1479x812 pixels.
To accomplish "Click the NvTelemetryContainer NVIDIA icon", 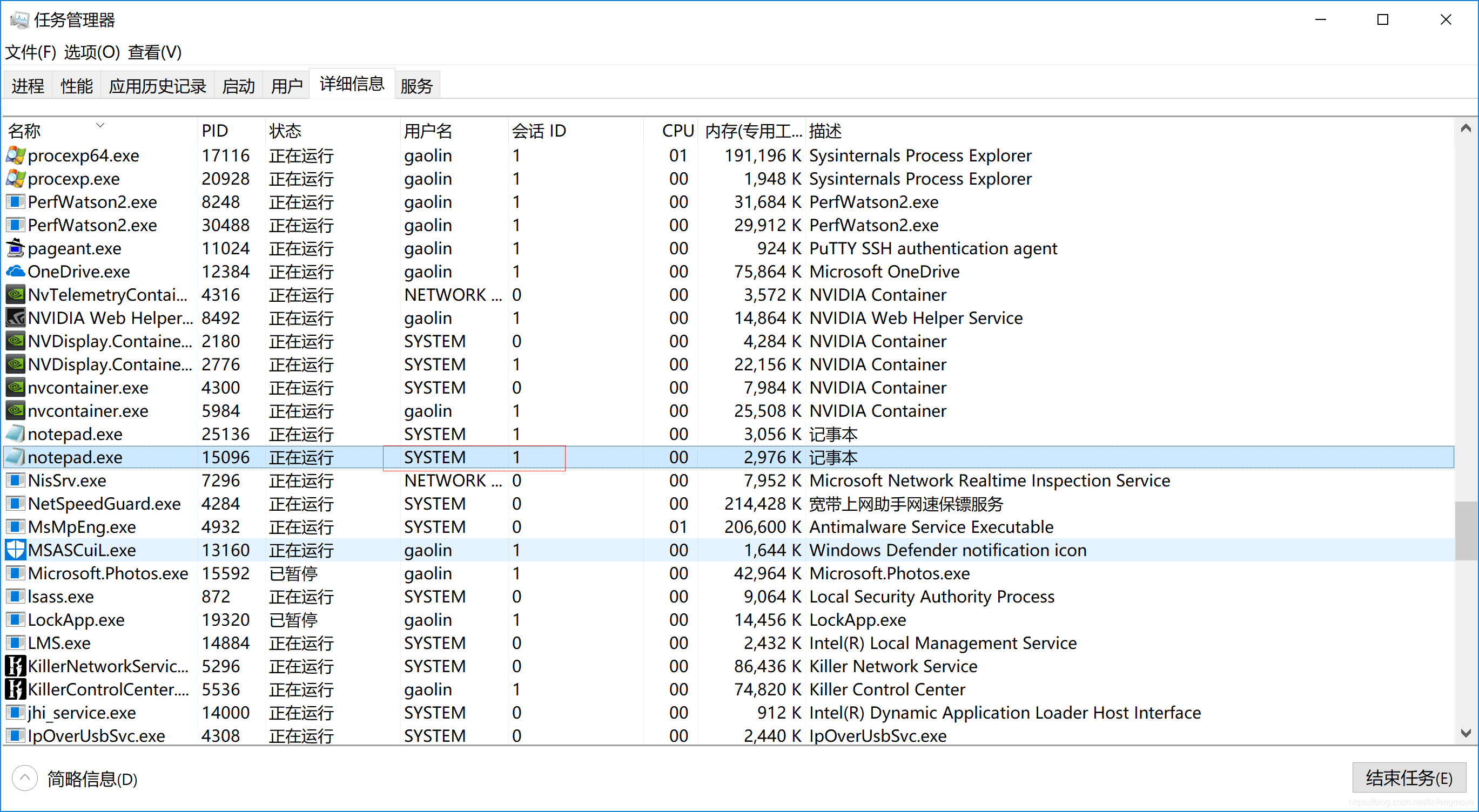I will pyautogui.click(x=16, y=295).
